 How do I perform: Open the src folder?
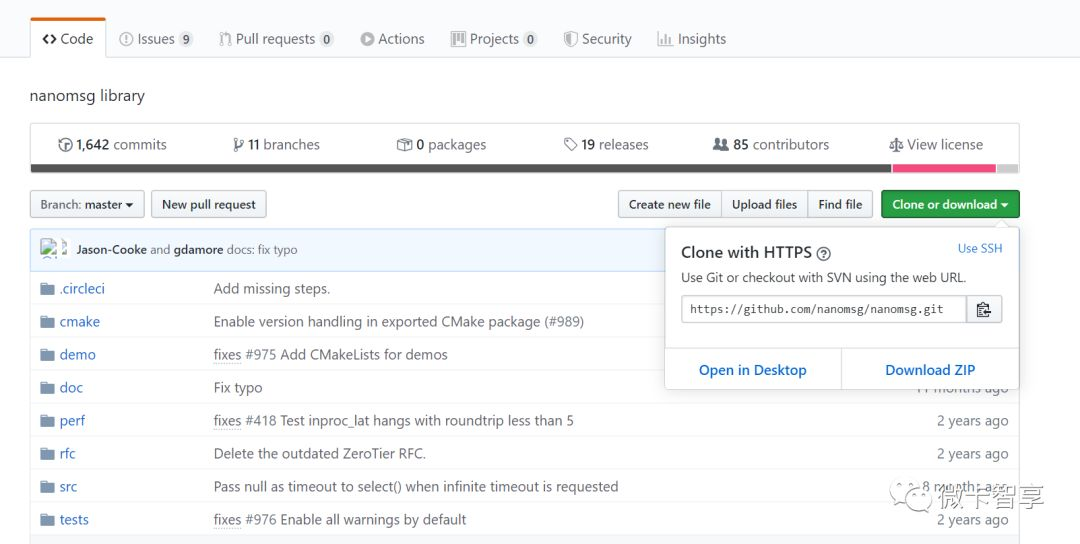point(68,487)
